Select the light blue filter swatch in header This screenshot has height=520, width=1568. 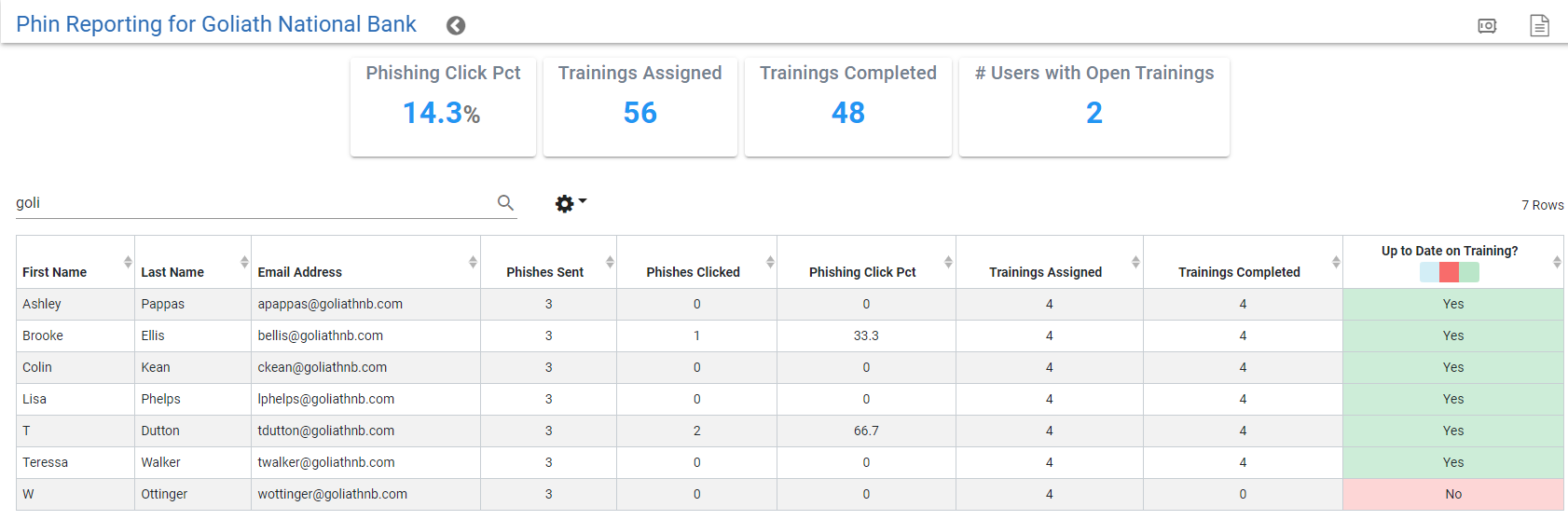coord(1429,272)
